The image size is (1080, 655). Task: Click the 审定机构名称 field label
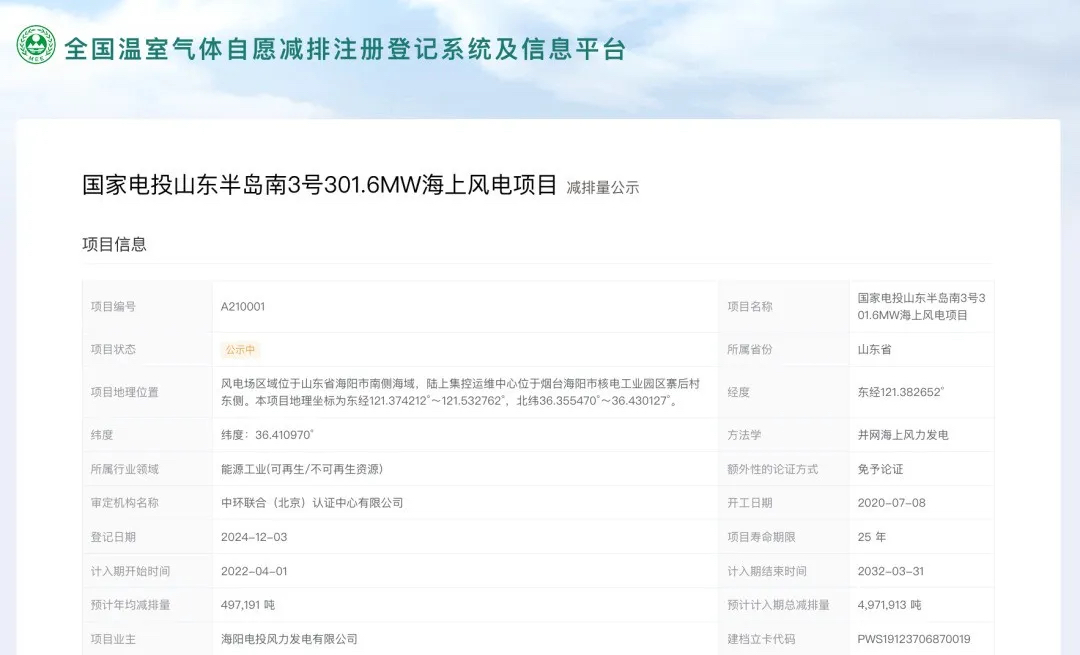coord(125,503)
